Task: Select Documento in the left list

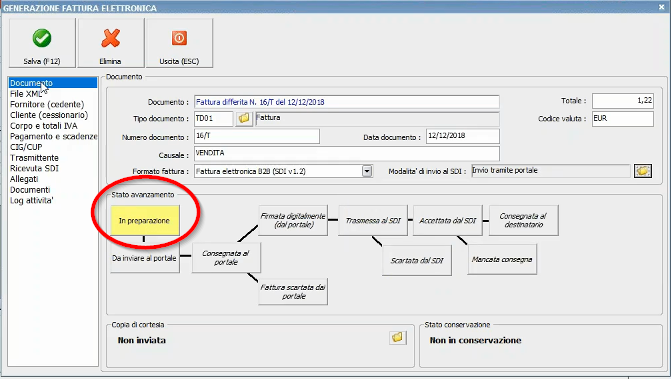Action: click(x=53, y=83)
